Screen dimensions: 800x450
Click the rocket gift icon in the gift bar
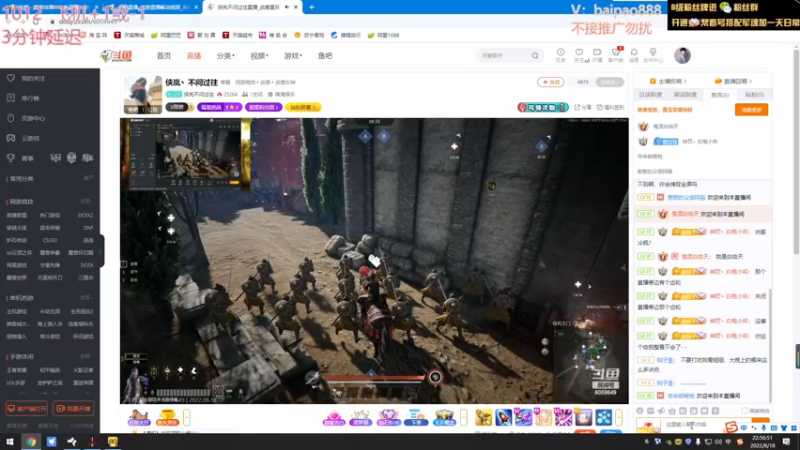click(504, 417)
